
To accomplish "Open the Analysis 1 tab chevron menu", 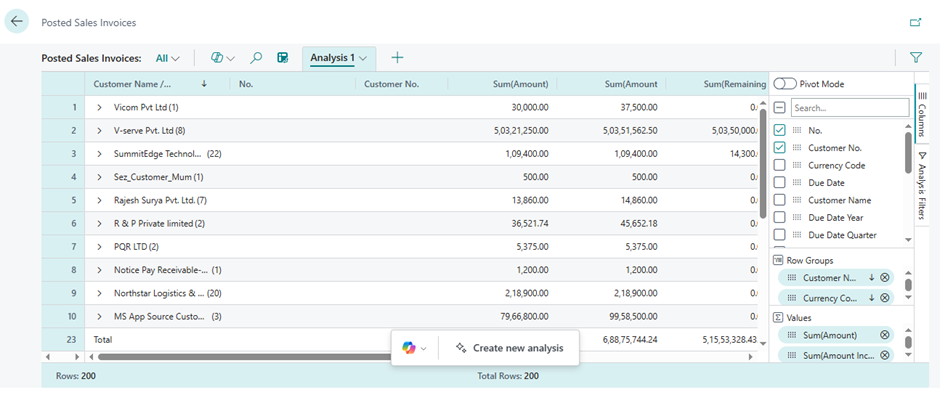I will tap(363, 58).
